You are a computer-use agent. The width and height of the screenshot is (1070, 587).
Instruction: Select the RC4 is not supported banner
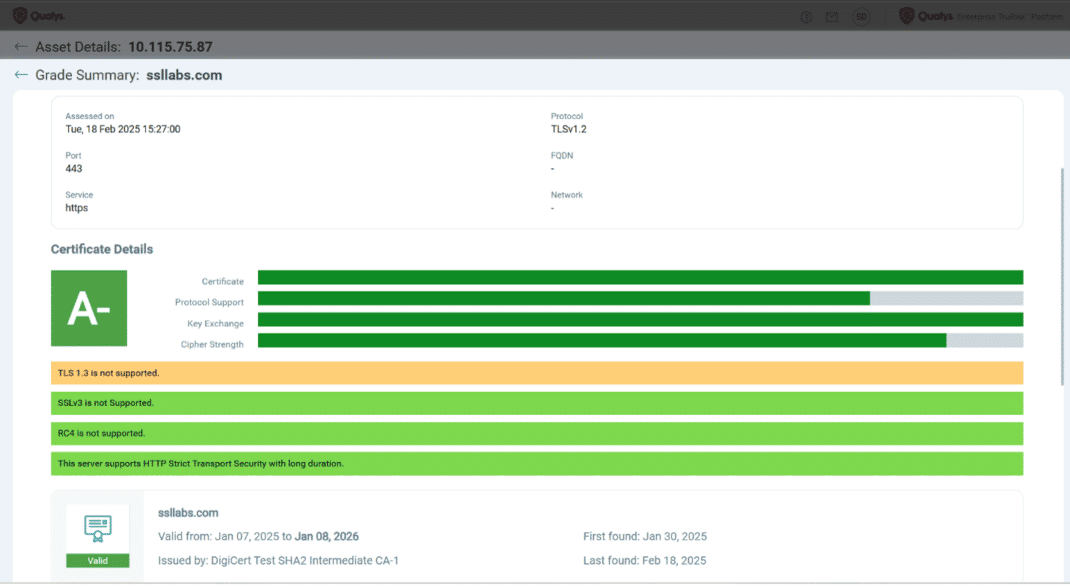coord(537,433)
